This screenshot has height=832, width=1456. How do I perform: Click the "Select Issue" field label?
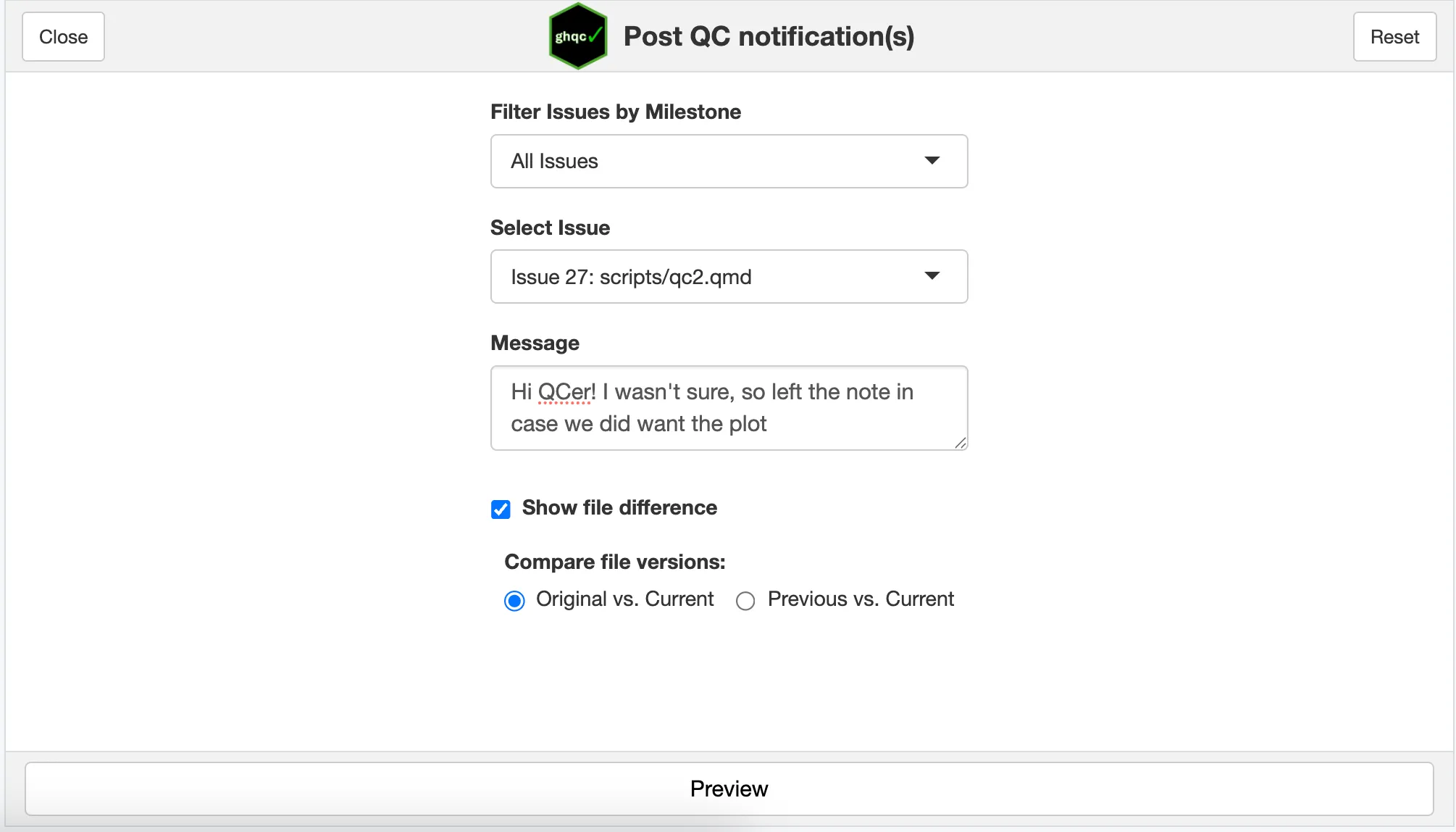(x=550, y=228)
